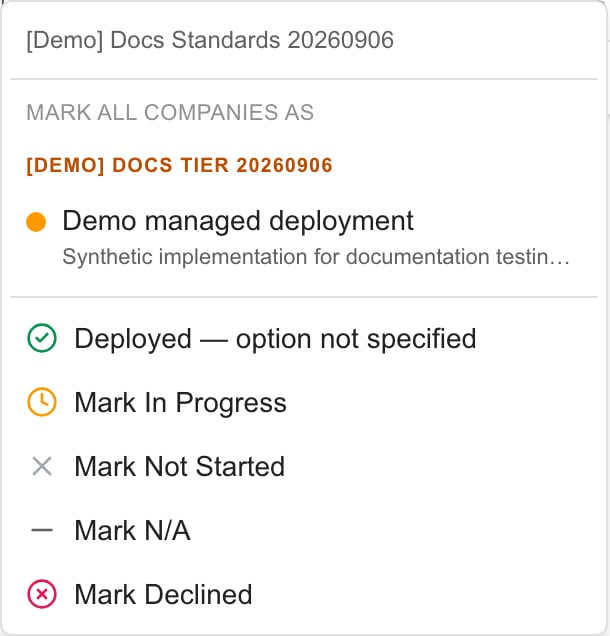The image size is (610, 636).
Task: Select Demo managed deployment item
Action: [x=304, y=238]
